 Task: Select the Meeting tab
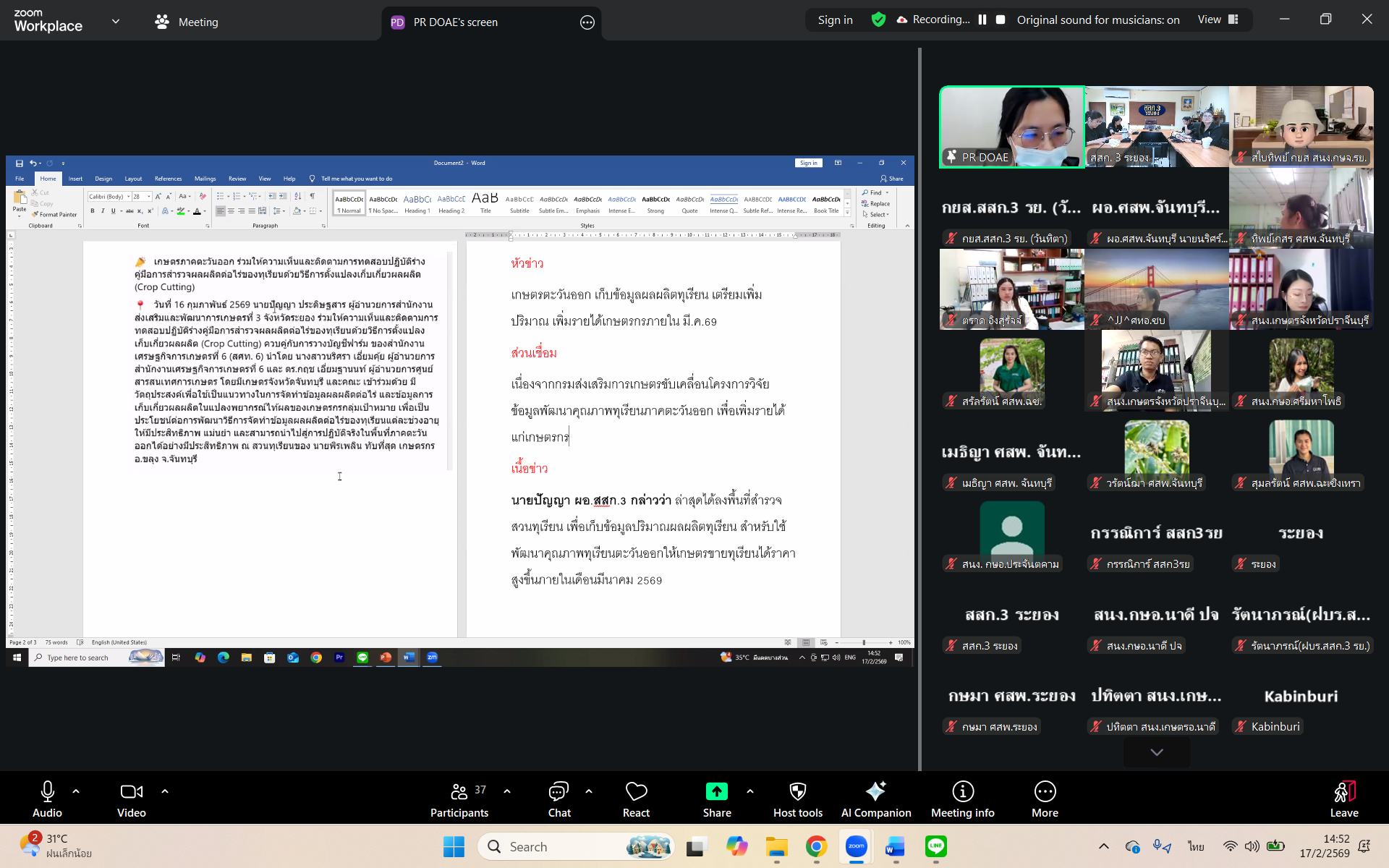[x=187, y=22]
